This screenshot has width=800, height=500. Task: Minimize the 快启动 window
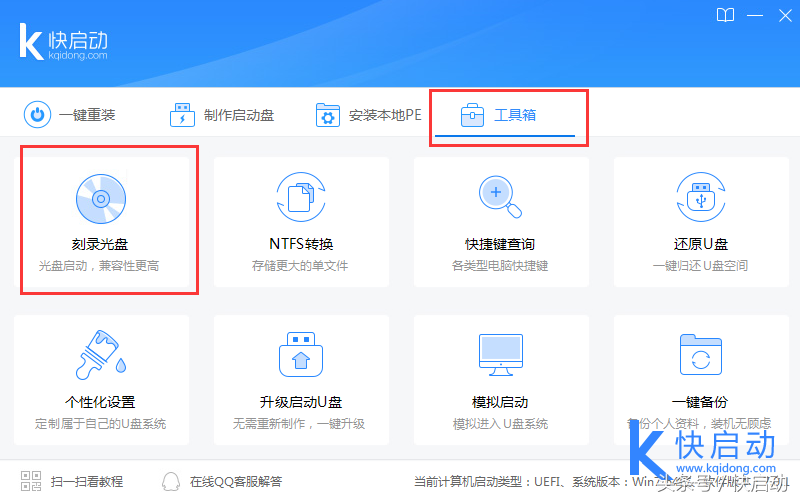755,16
